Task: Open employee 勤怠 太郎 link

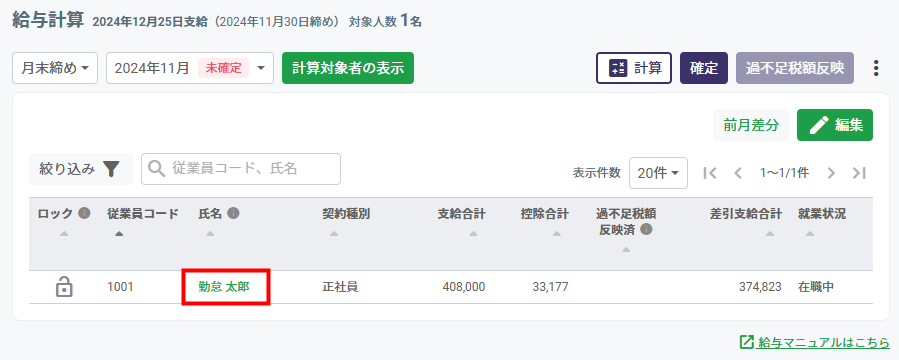Action: tap(224, 287)
